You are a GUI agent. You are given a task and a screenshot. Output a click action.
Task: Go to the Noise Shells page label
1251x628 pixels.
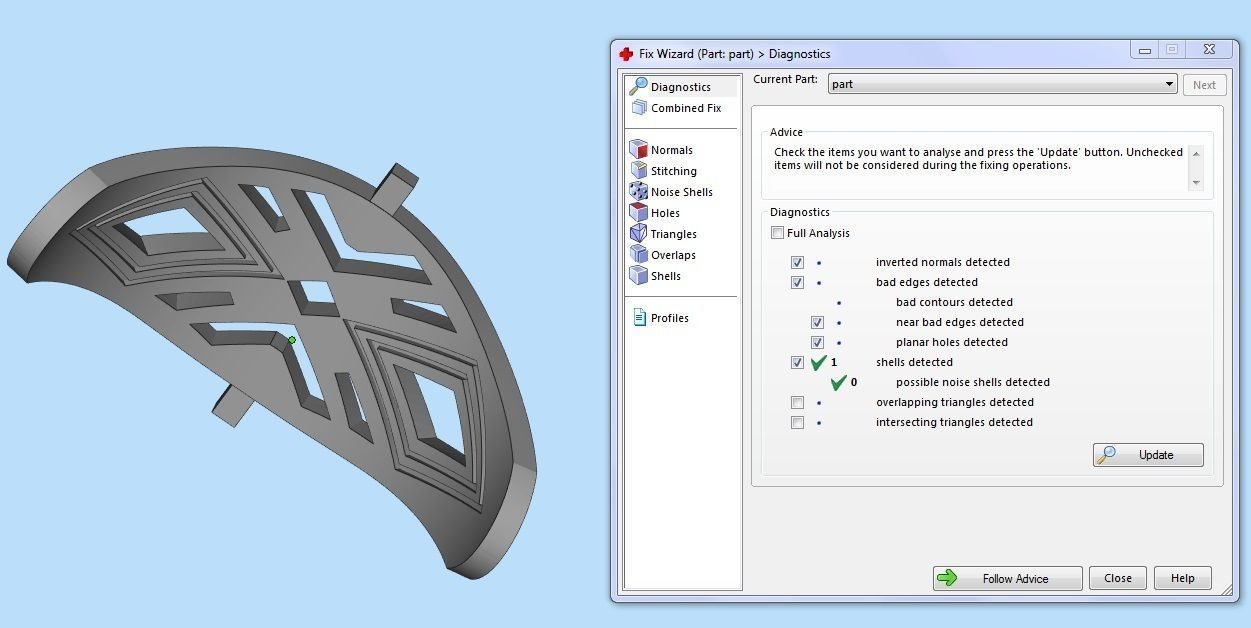pyautogui.click(x=682, y=192)
